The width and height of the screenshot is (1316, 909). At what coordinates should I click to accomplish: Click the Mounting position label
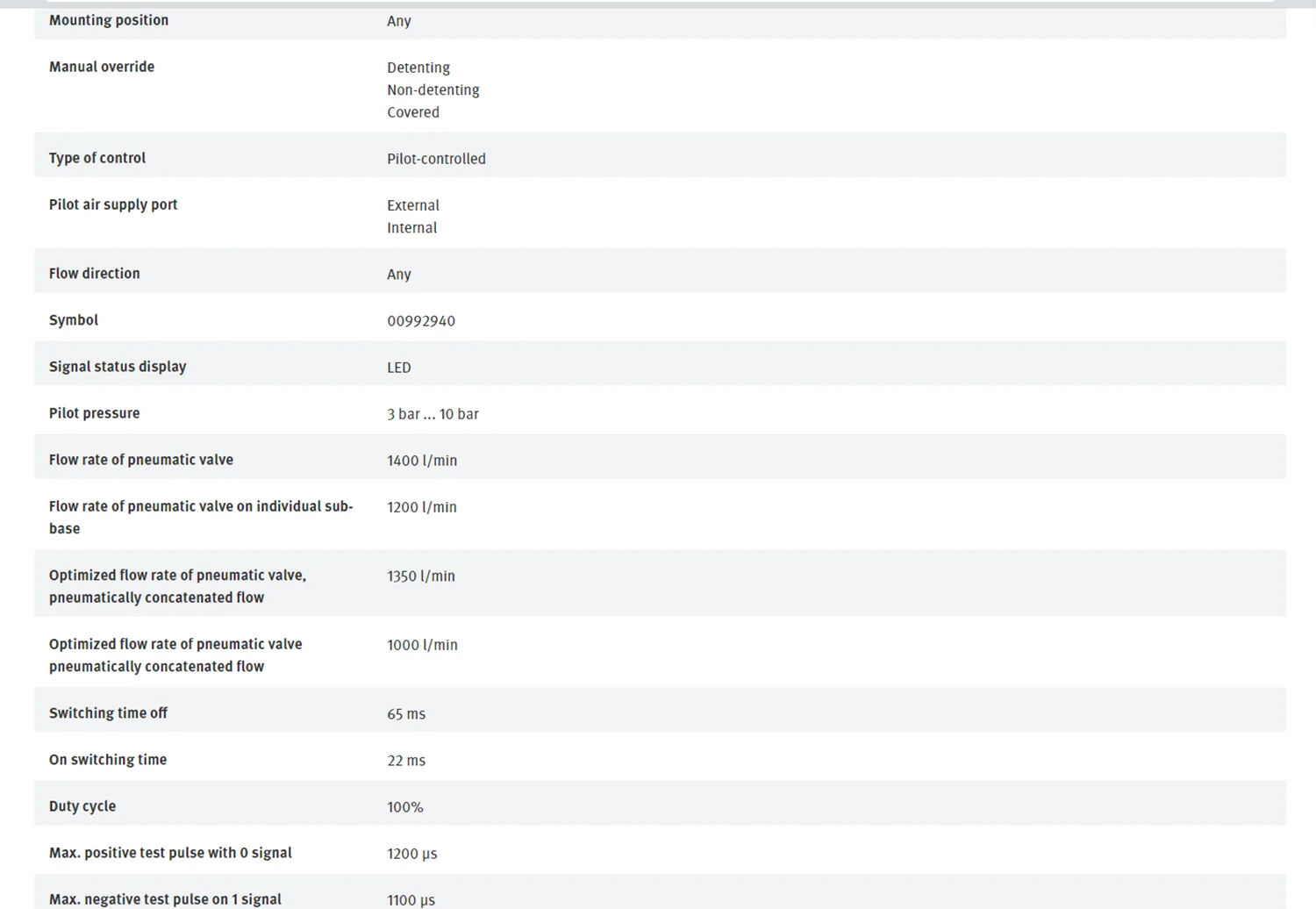click(109, 20)
